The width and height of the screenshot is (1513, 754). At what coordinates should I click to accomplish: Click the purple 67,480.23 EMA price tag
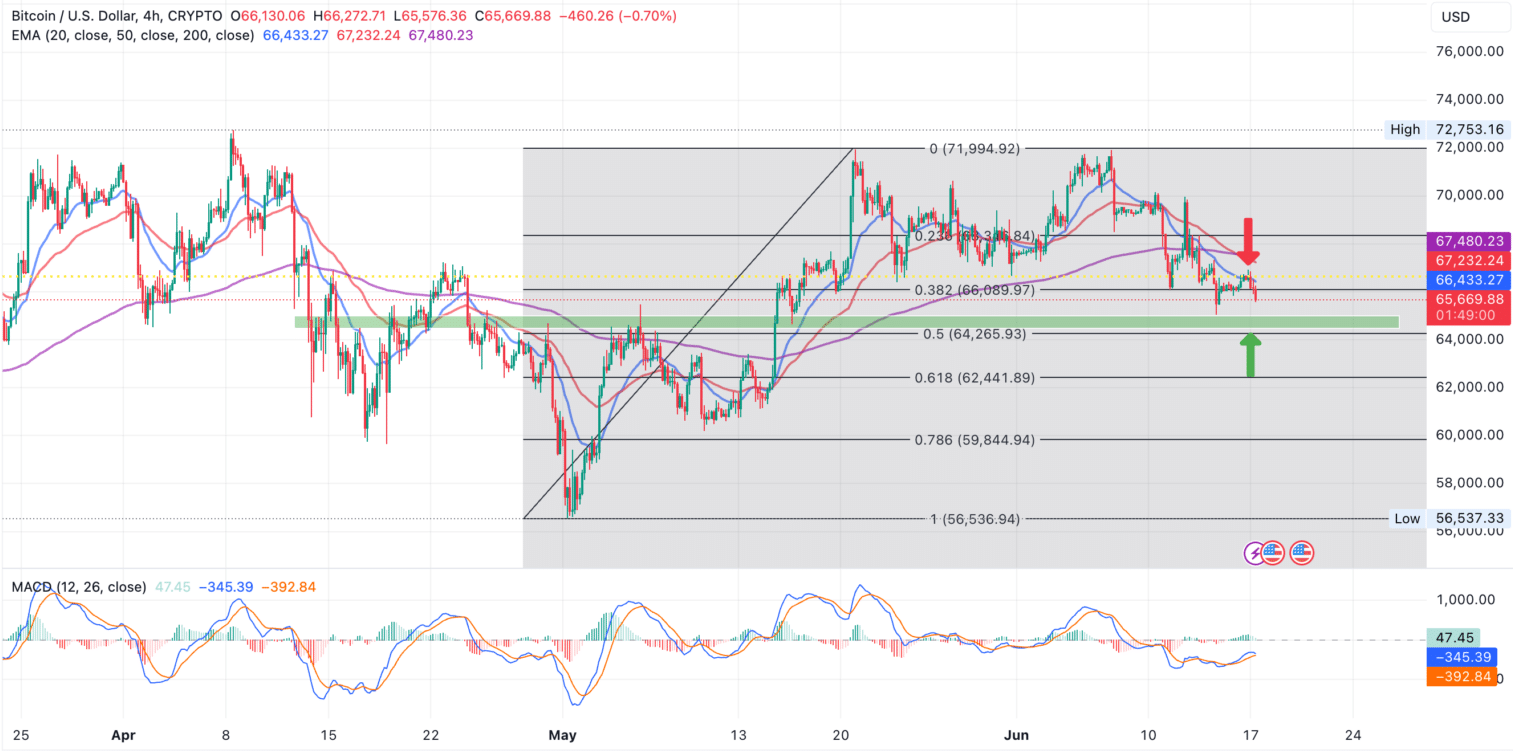click(x=1469, y=240)
